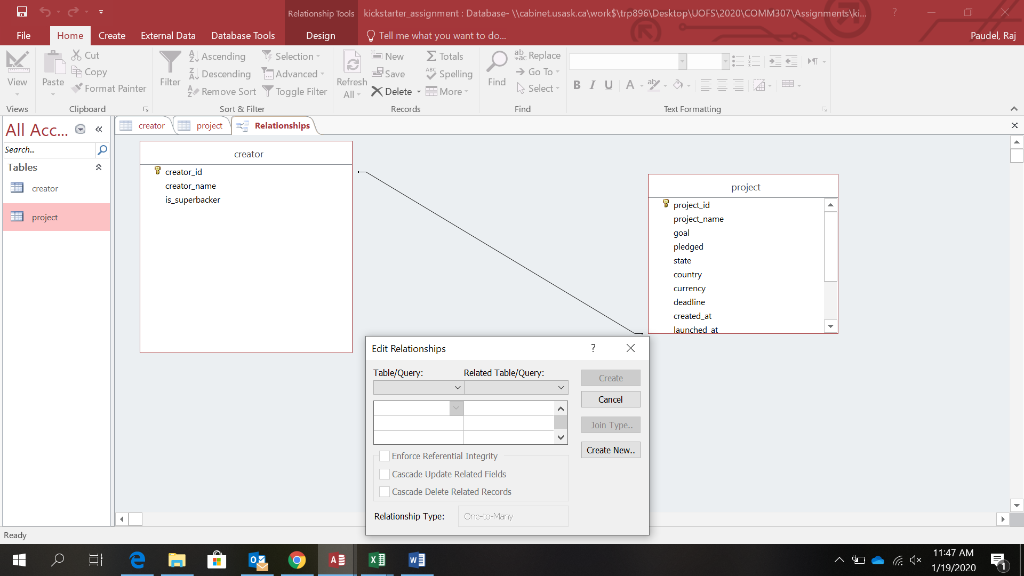This screenshot has width=1024, height=576.
Task: Check Enforce Referential Integrity
Action: pyautogui.click(x=385, y=456)
